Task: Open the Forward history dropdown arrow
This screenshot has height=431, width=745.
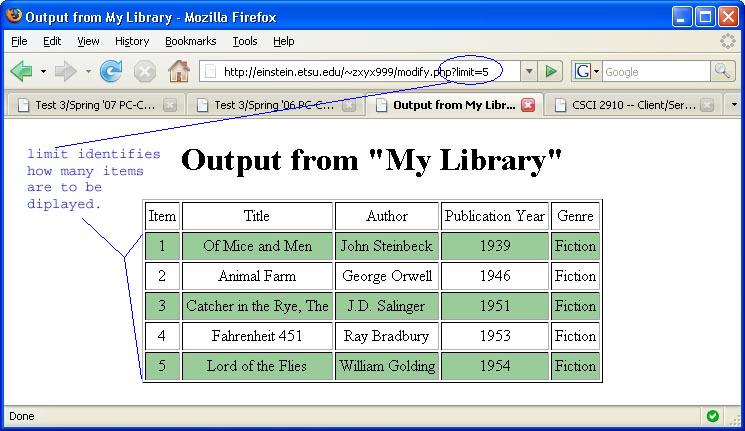Action: pos(88,72)
